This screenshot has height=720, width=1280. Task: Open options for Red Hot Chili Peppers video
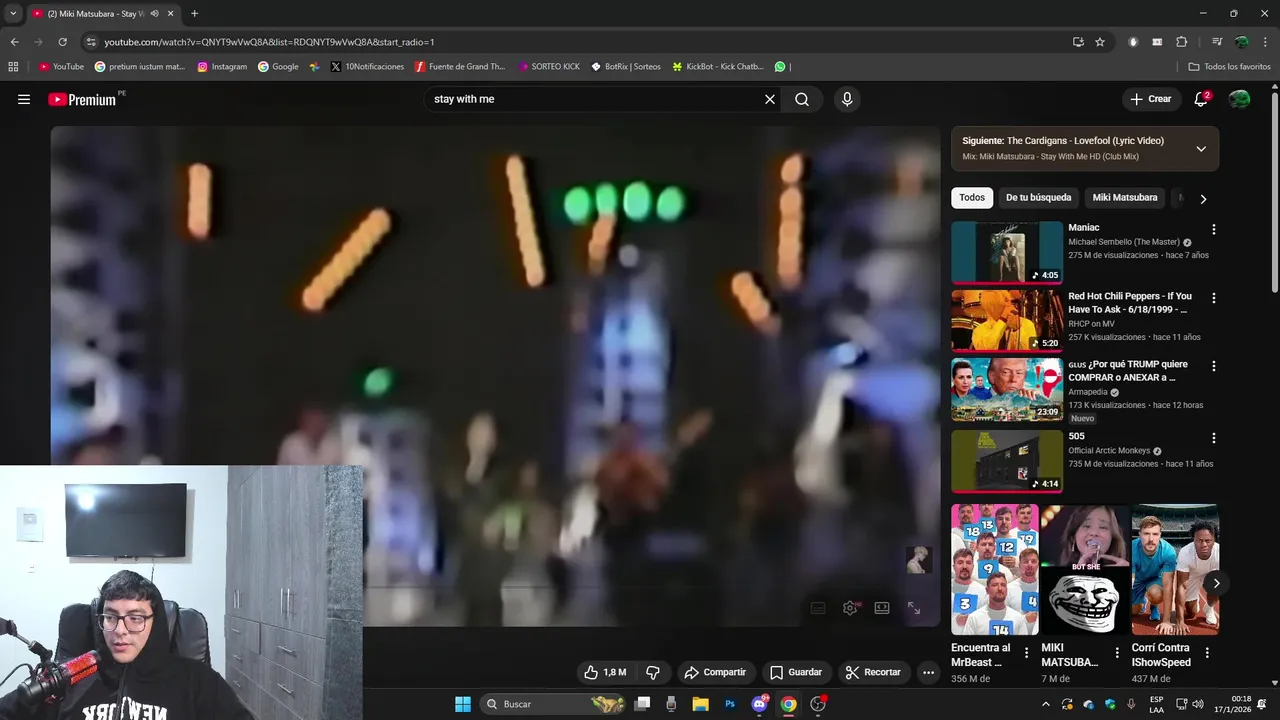[x=1214, y=298]
